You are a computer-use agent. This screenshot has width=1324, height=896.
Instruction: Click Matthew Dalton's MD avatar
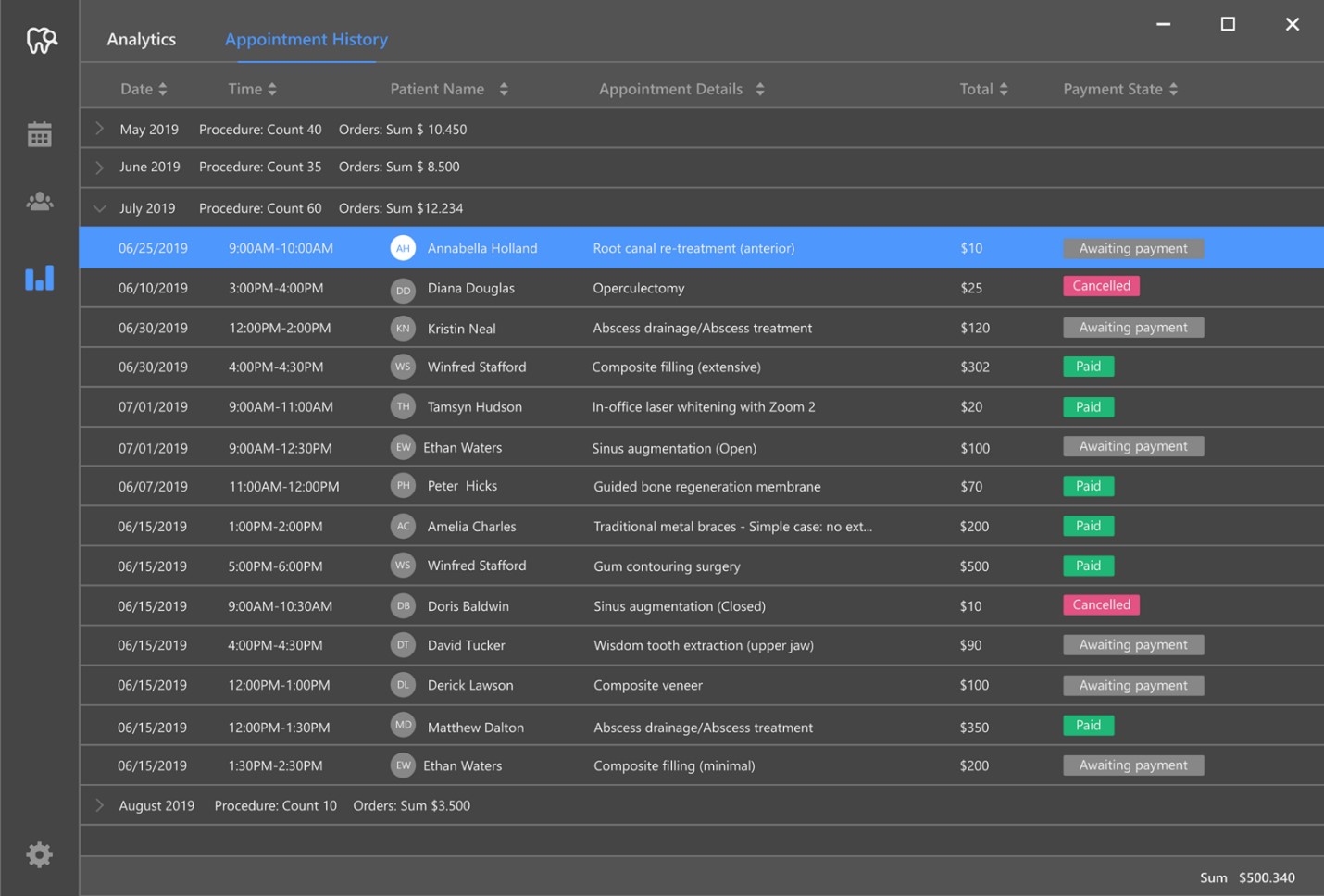(x=403, y=726)
